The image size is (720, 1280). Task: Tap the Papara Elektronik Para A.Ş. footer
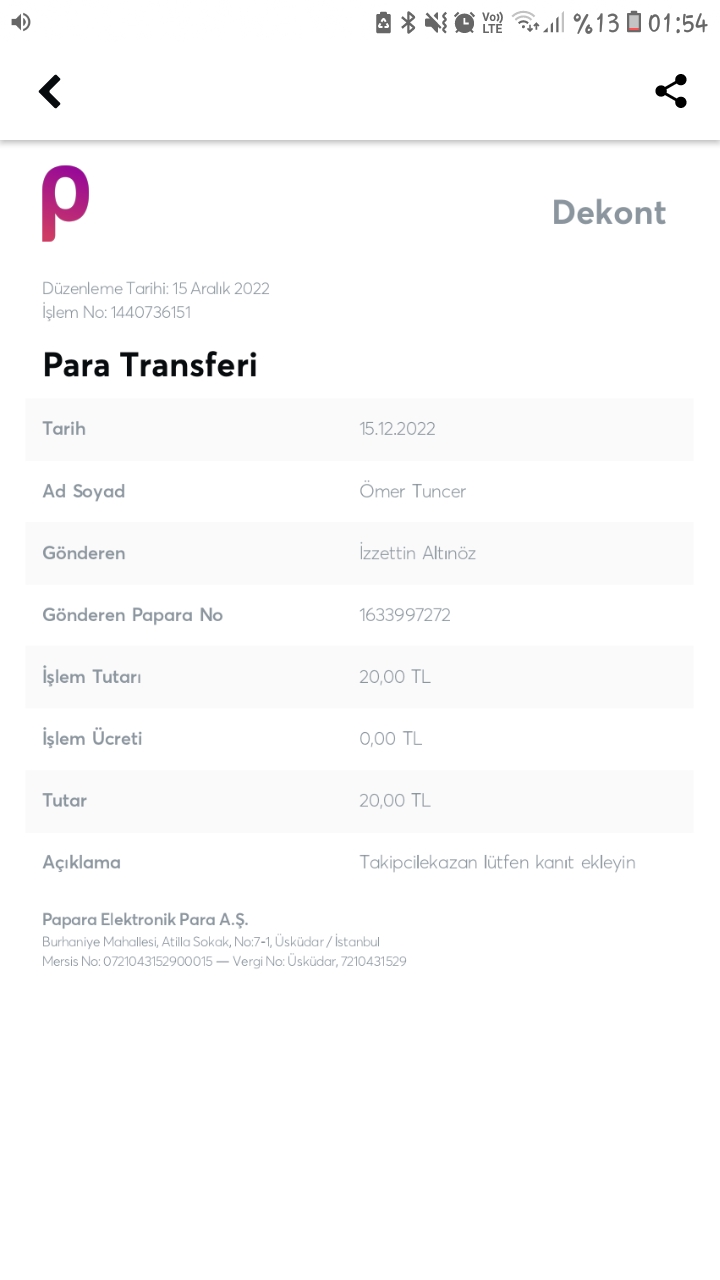tap(145, 919)
